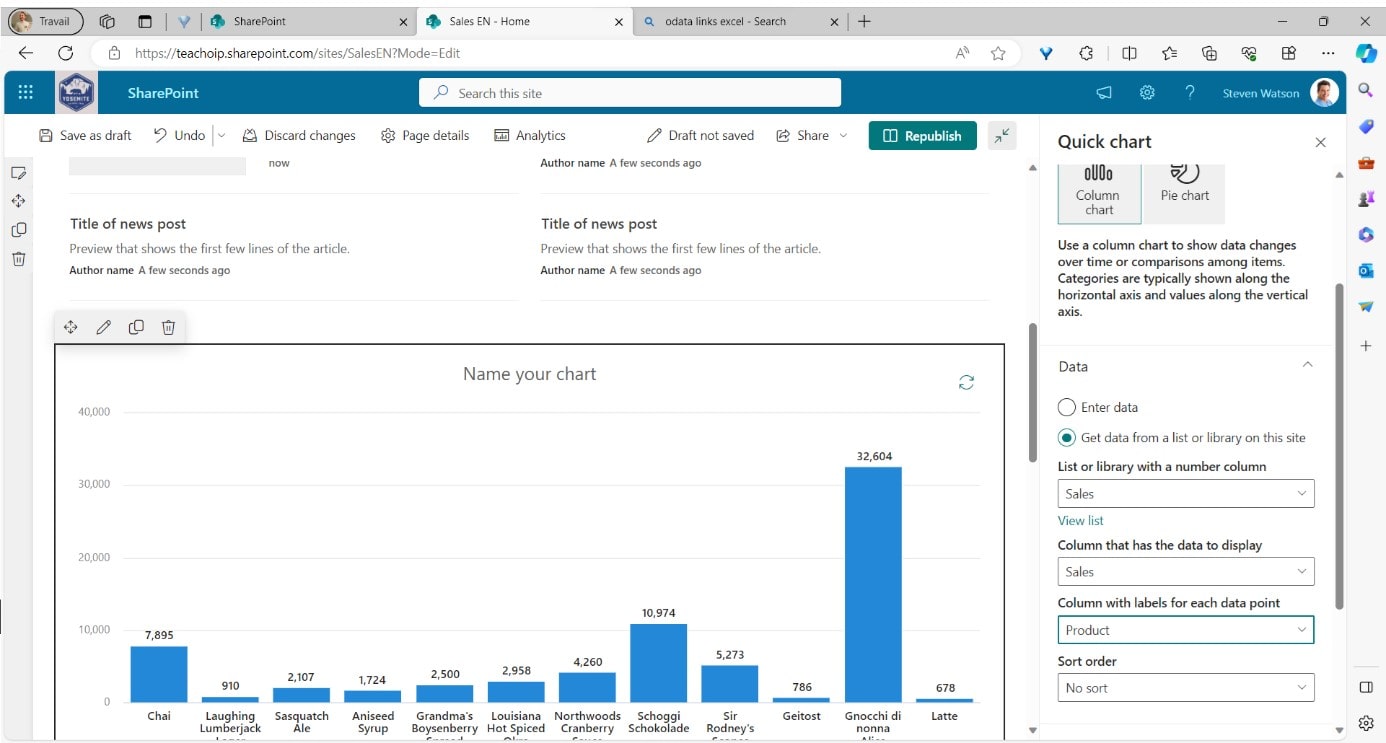The image size is (1386, 743).
Task: Close the Quick chart pane
Action: pos(1320,142)
